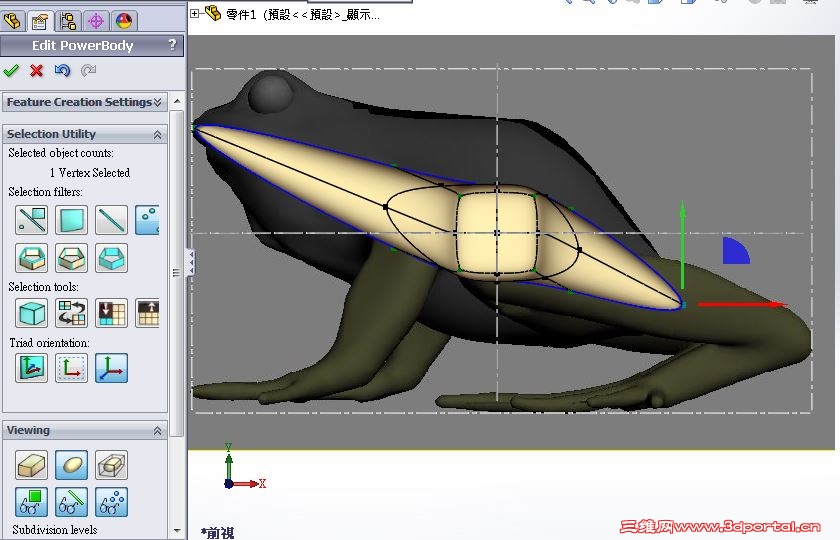Enable the face selection filter
Screen dimensions: 840x540
(x=71, y=220)
